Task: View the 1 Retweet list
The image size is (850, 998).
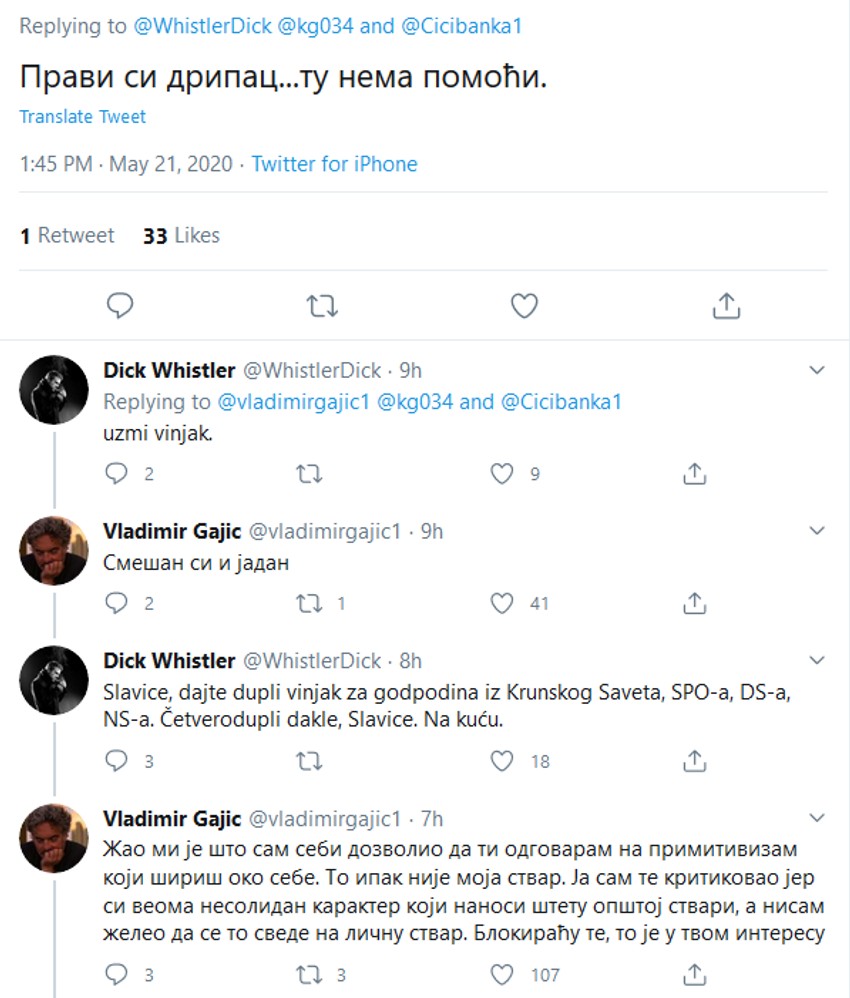Action: click(67, 236)
